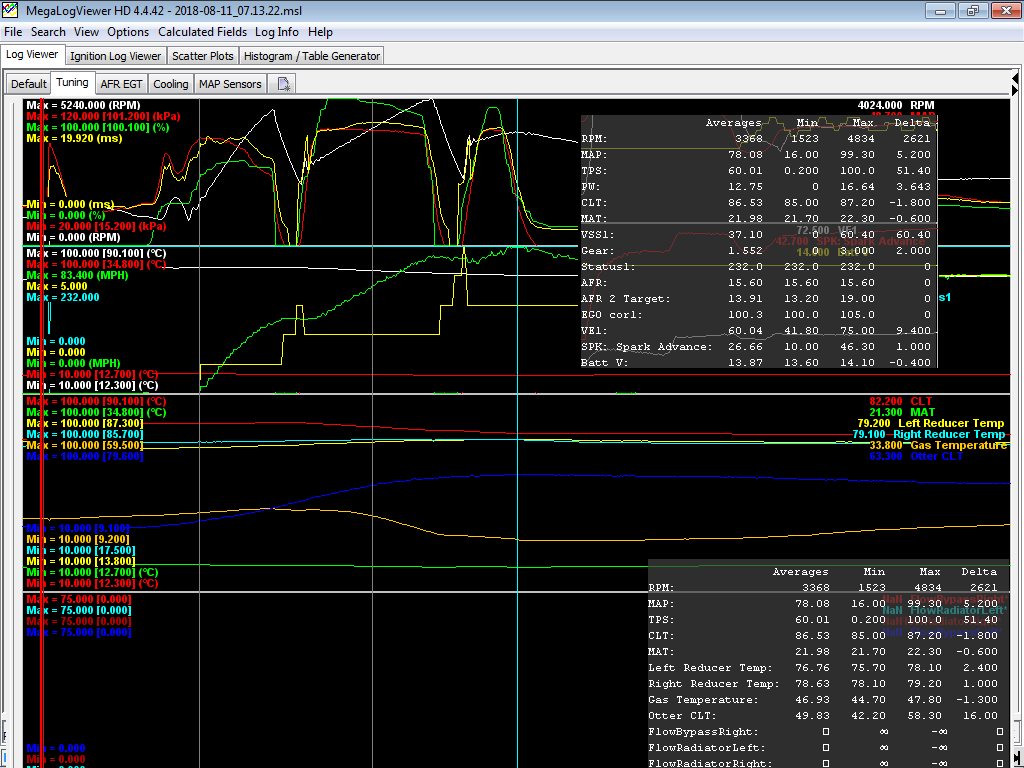Select the Cooling graph tab
1024x768 pixels.
pyautogui.click(x=170, y=84)
